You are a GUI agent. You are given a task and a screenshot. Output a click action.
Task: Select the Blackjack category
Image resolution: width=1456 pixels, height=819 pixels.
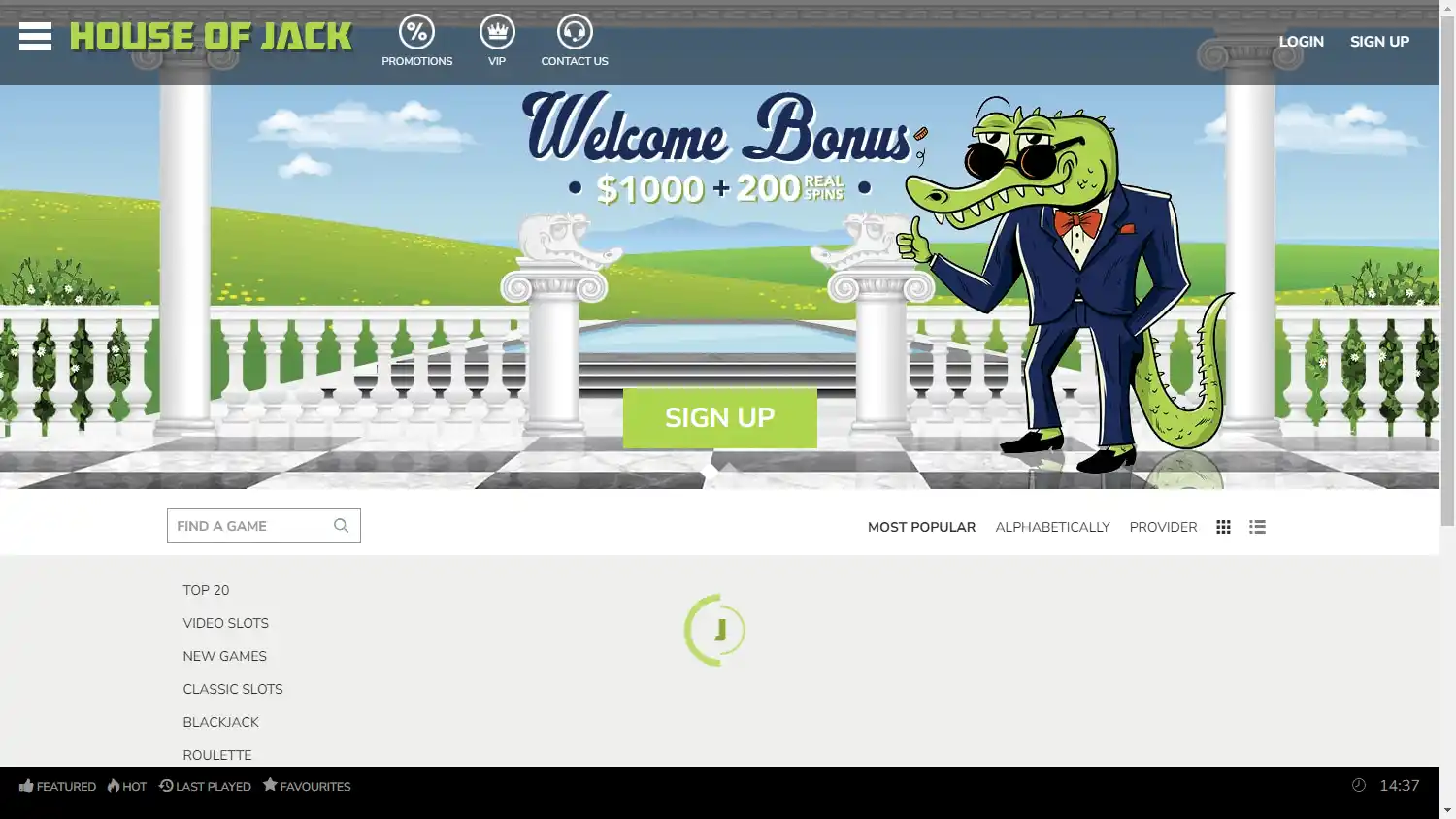(x=220, y=722)
